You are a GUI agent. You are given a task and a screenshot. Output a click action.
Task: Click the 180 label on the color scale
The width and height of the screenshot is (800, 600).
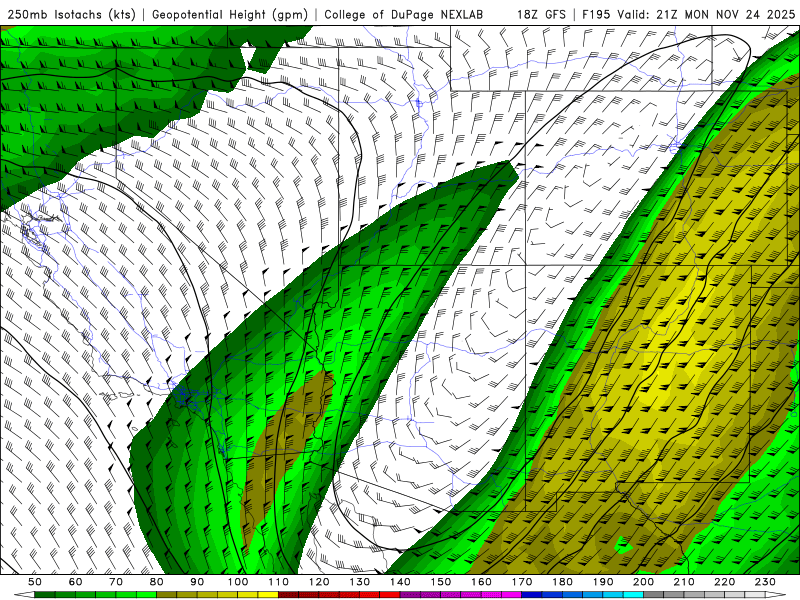pos(562,582)
